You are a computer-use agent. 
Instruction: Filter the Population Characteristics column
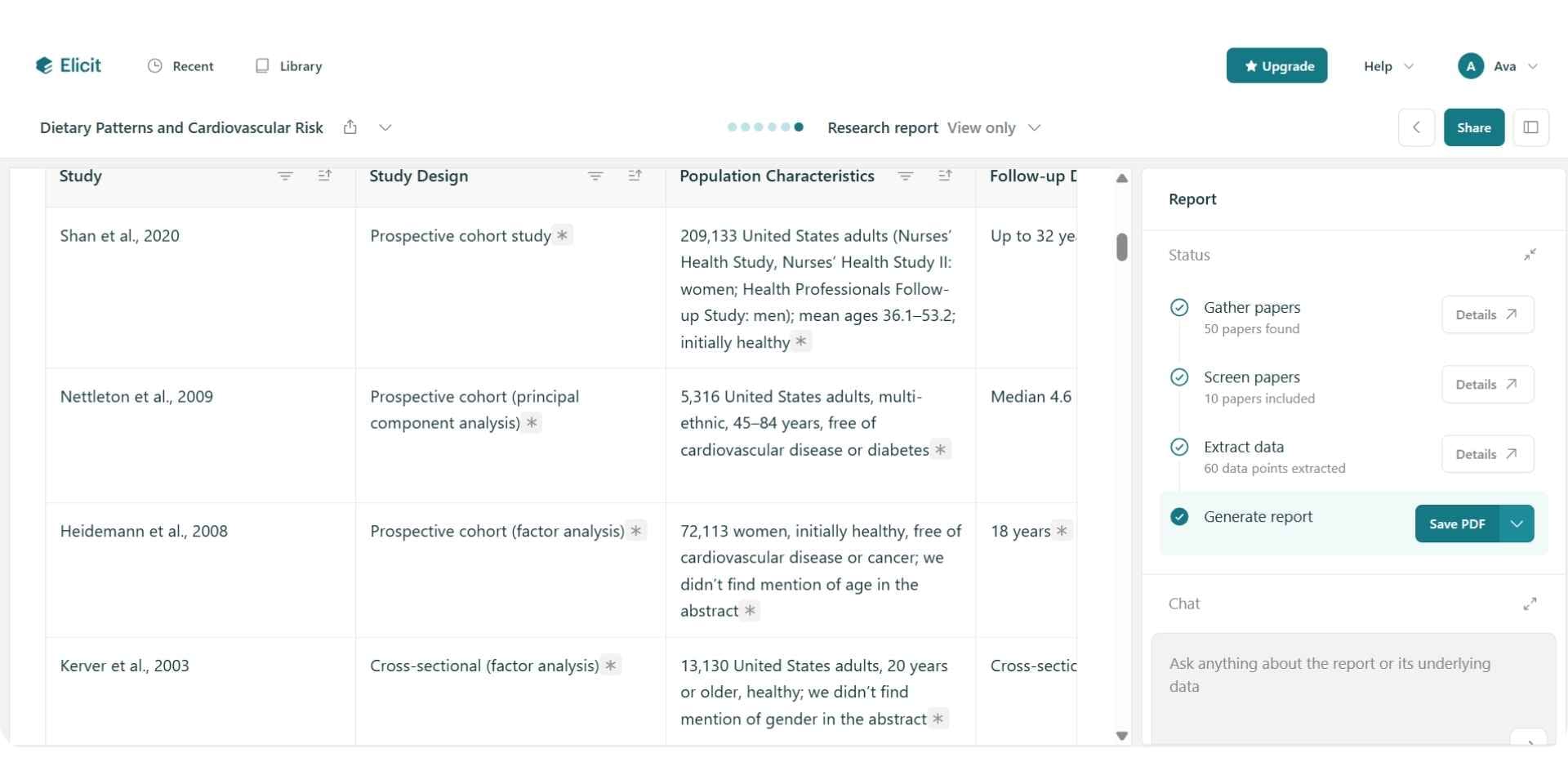(x=905, y=176)
